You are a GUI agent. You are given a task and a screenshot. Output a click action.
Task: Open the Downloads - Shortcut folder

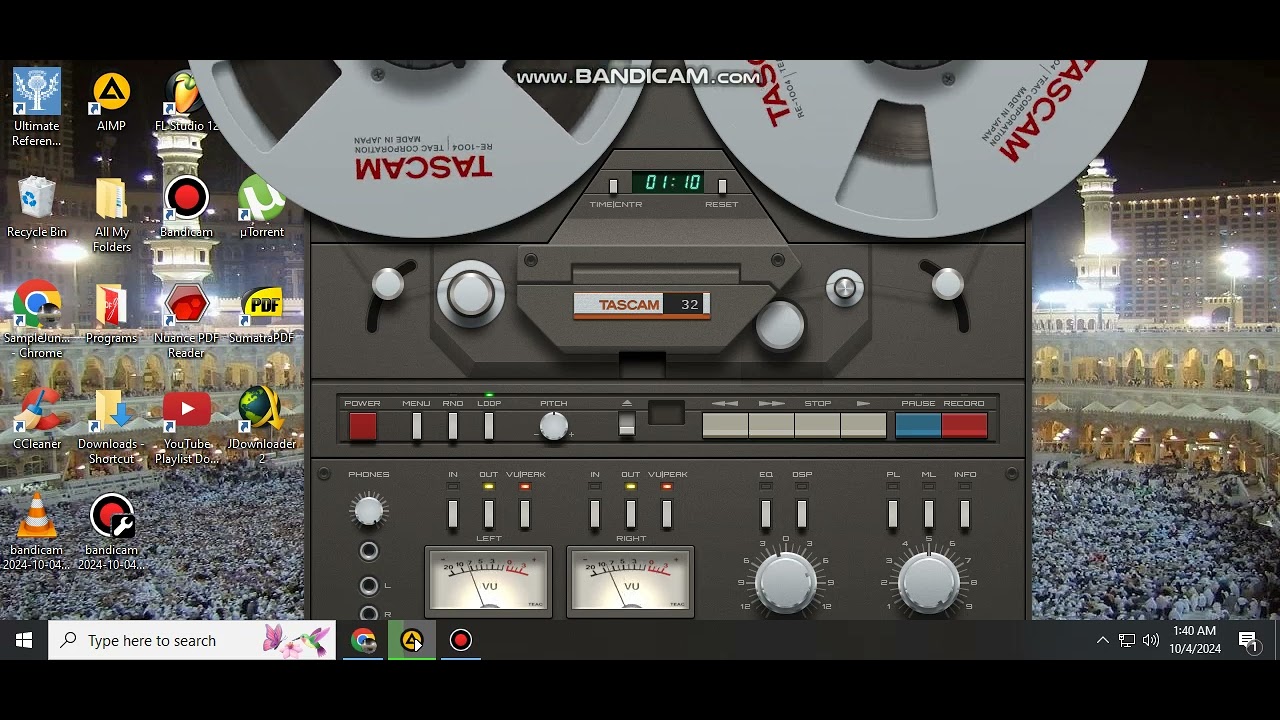tap(111, 426)
